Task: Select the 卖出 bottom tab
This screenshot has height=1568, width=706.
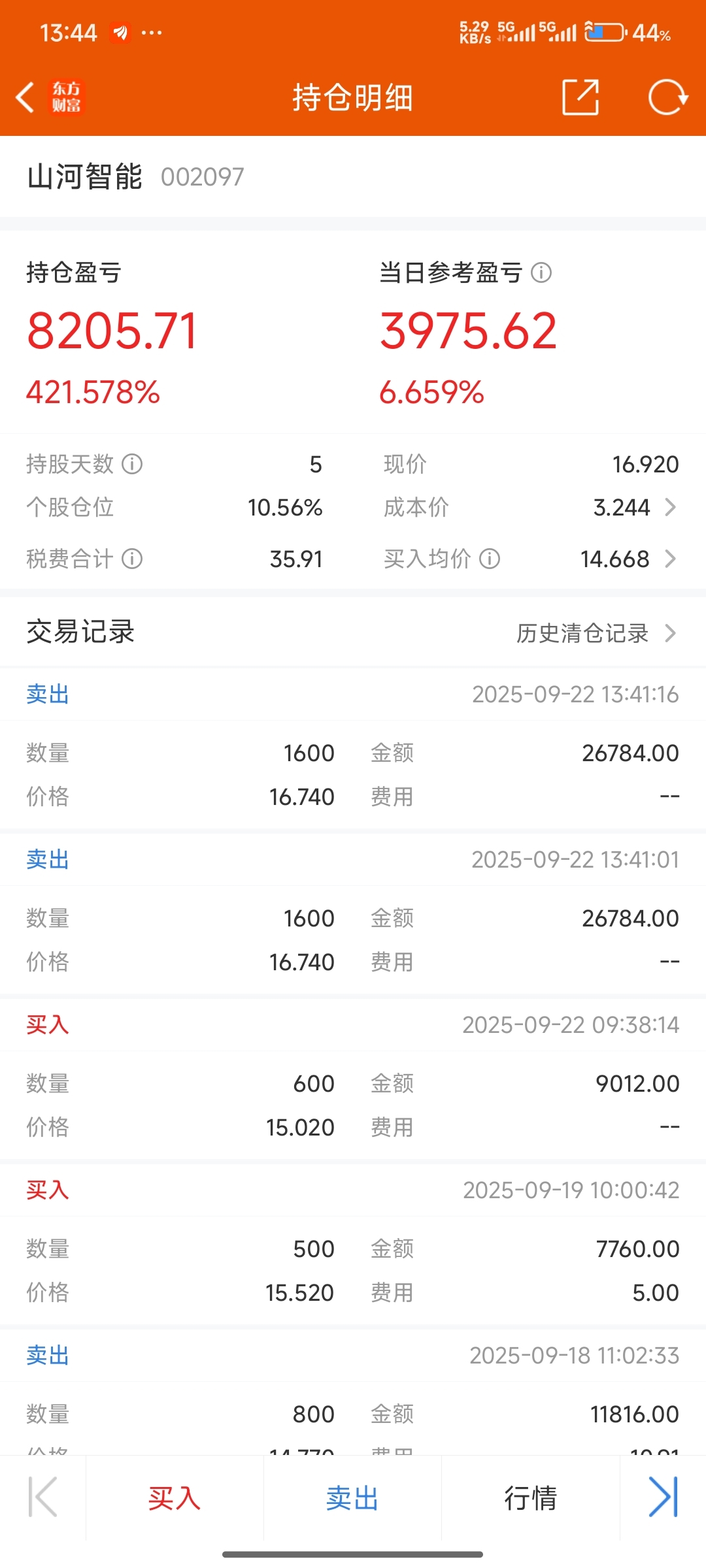Action: click(x=352, y=1497)
